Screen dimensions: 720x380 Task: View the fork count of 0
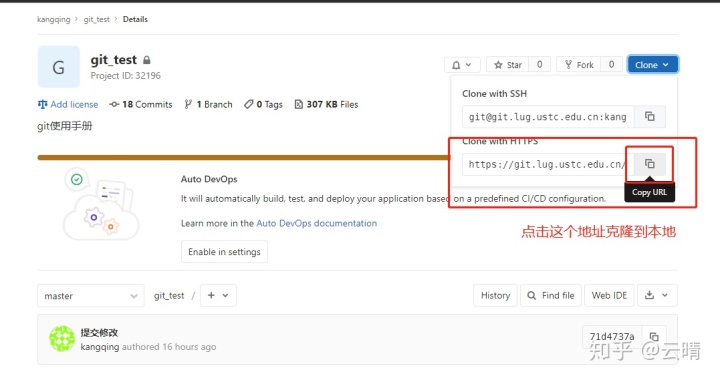[611, 65]
